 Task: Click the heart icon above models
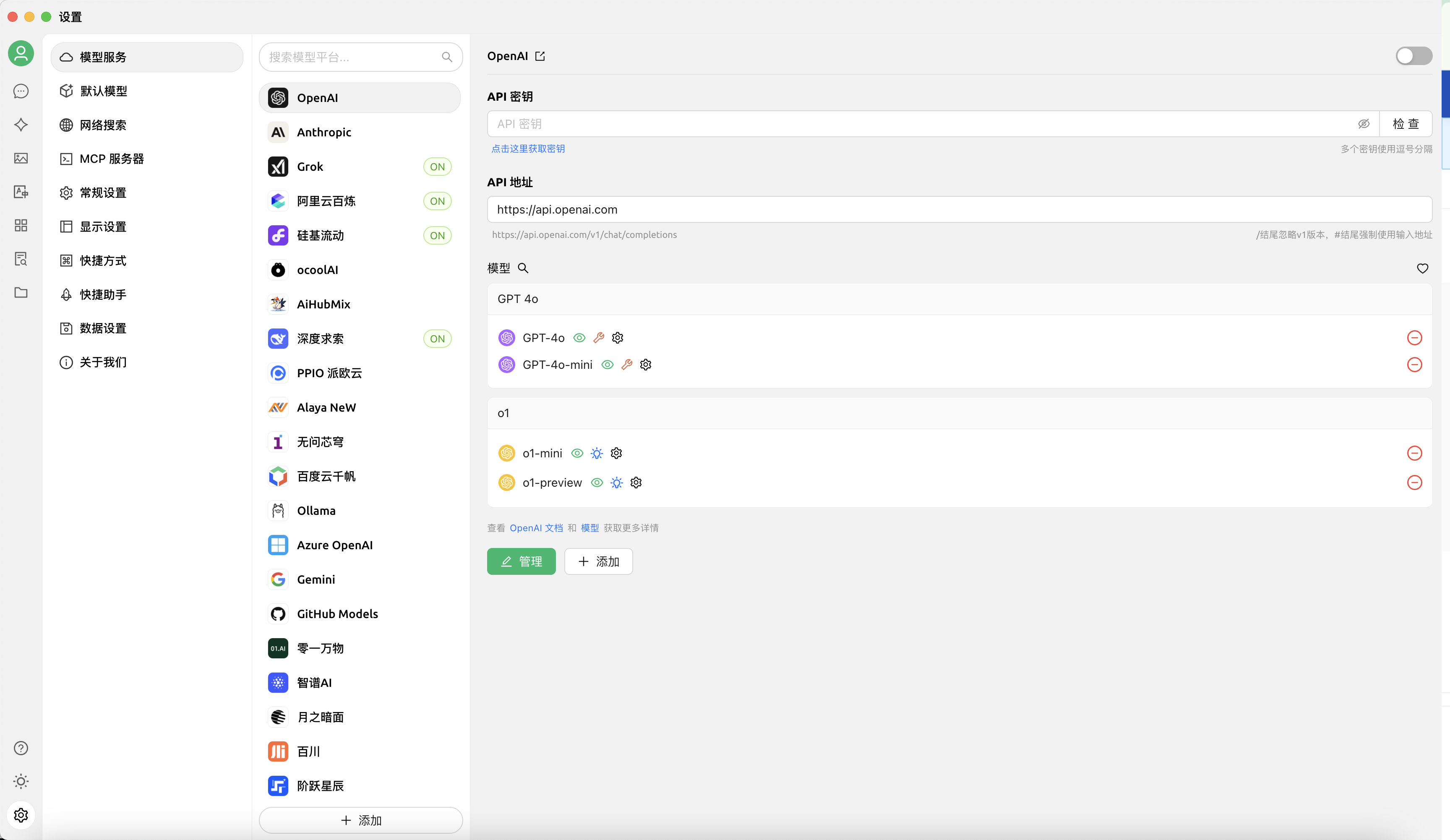pyautogui.click(x=1422, y=268)
